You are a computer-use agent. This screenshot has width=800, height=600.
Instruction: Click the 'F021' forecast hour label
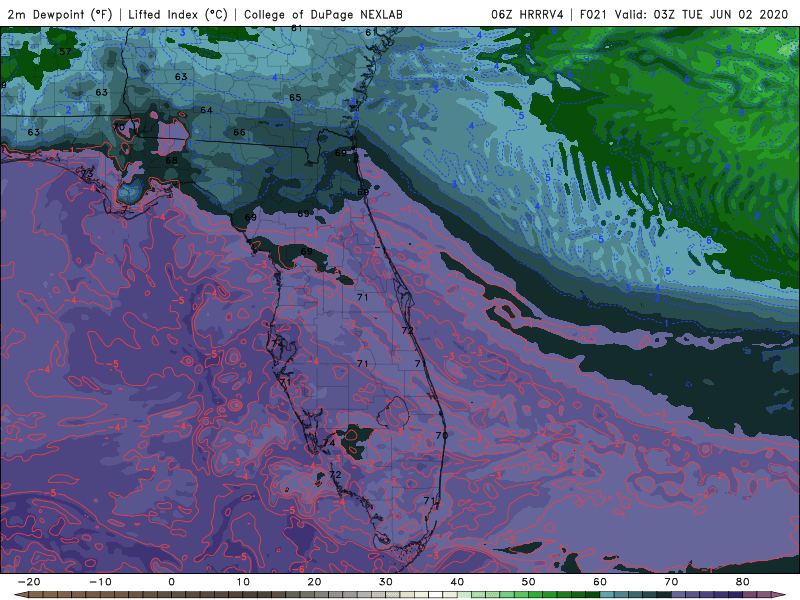click(x=594, y=14)
